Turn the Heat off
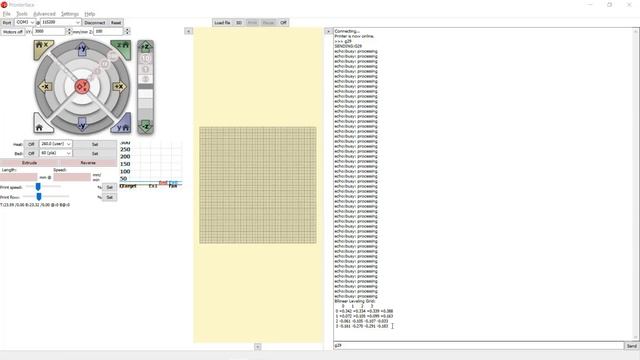The image size is (640, 360). 31,144
